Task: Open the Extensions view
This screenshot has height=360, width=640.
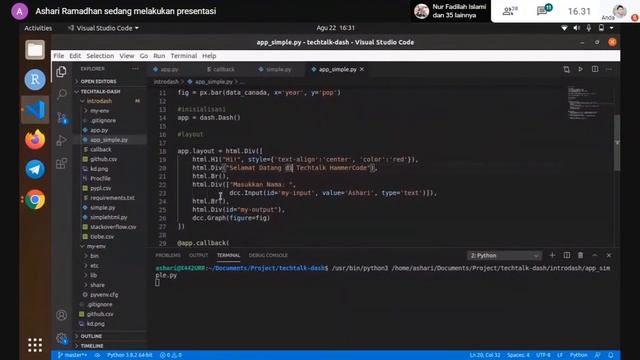Action: 62,164
